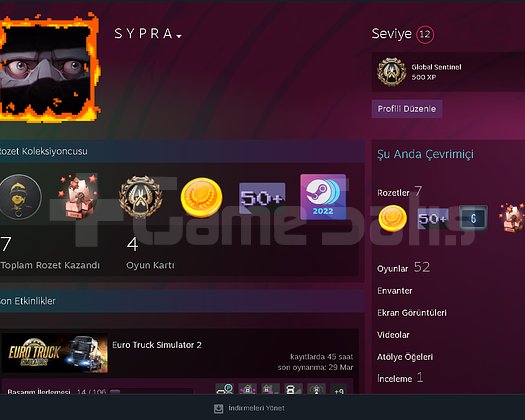Click the Profili Düzenle button

[x=407, y=109]
